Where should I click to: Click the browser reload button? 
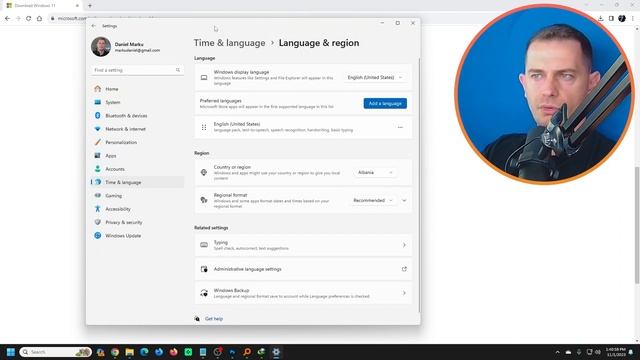29,18
